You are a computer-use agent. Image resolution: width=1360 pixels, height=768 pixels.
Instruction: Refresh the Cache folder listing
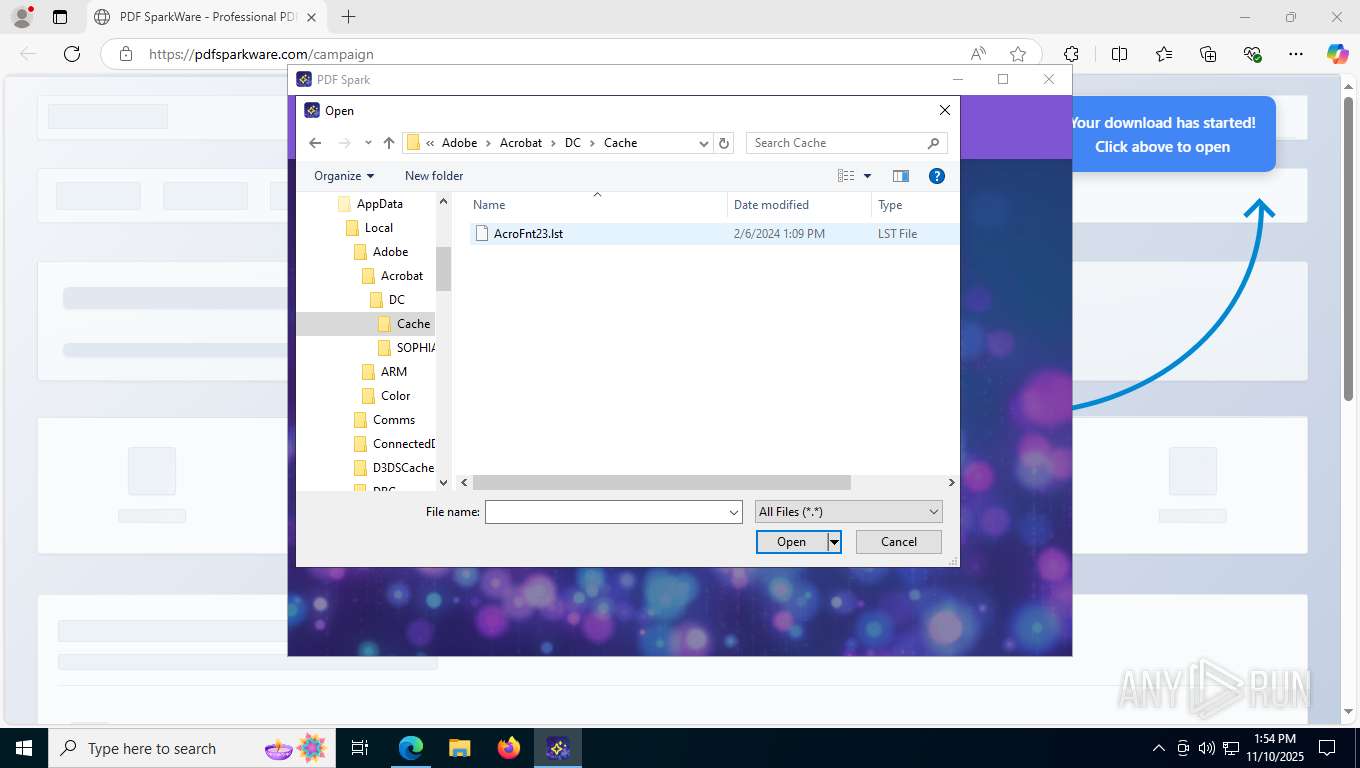[x=725, y=143]
